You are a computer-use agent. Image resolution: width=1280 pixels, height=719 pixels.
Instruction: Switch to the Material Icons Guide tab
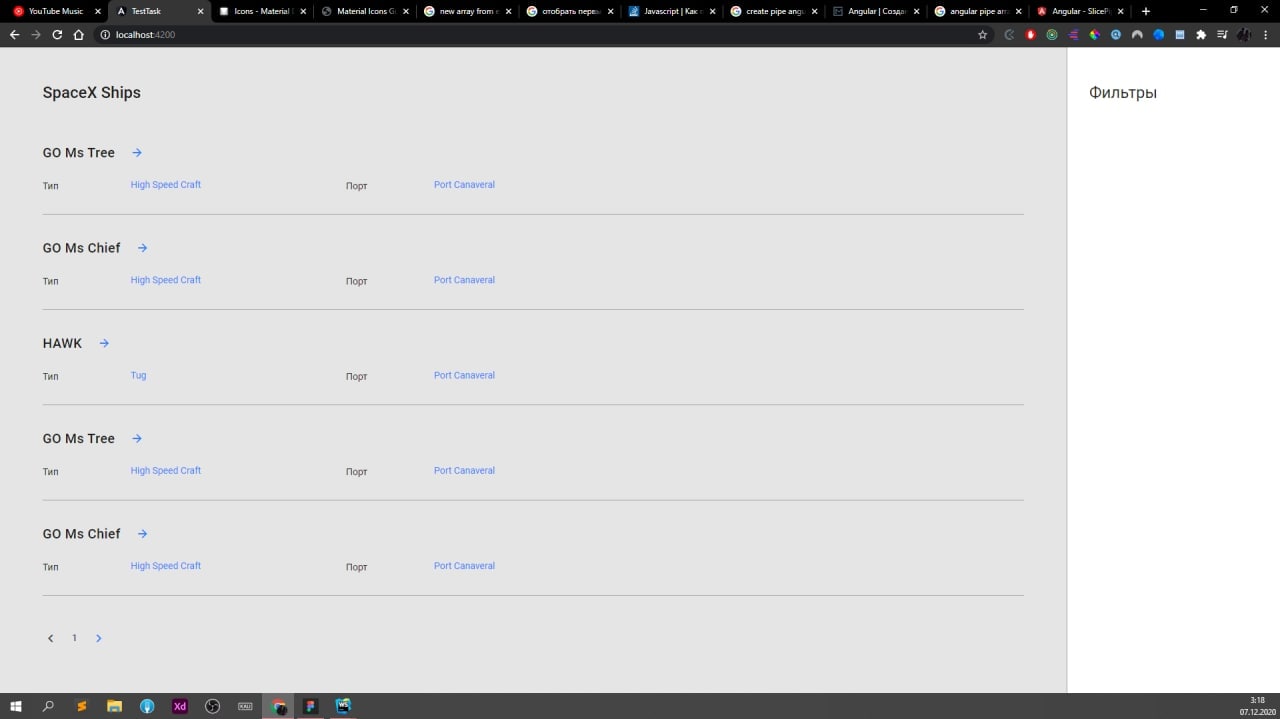click(x=363, y=11)
